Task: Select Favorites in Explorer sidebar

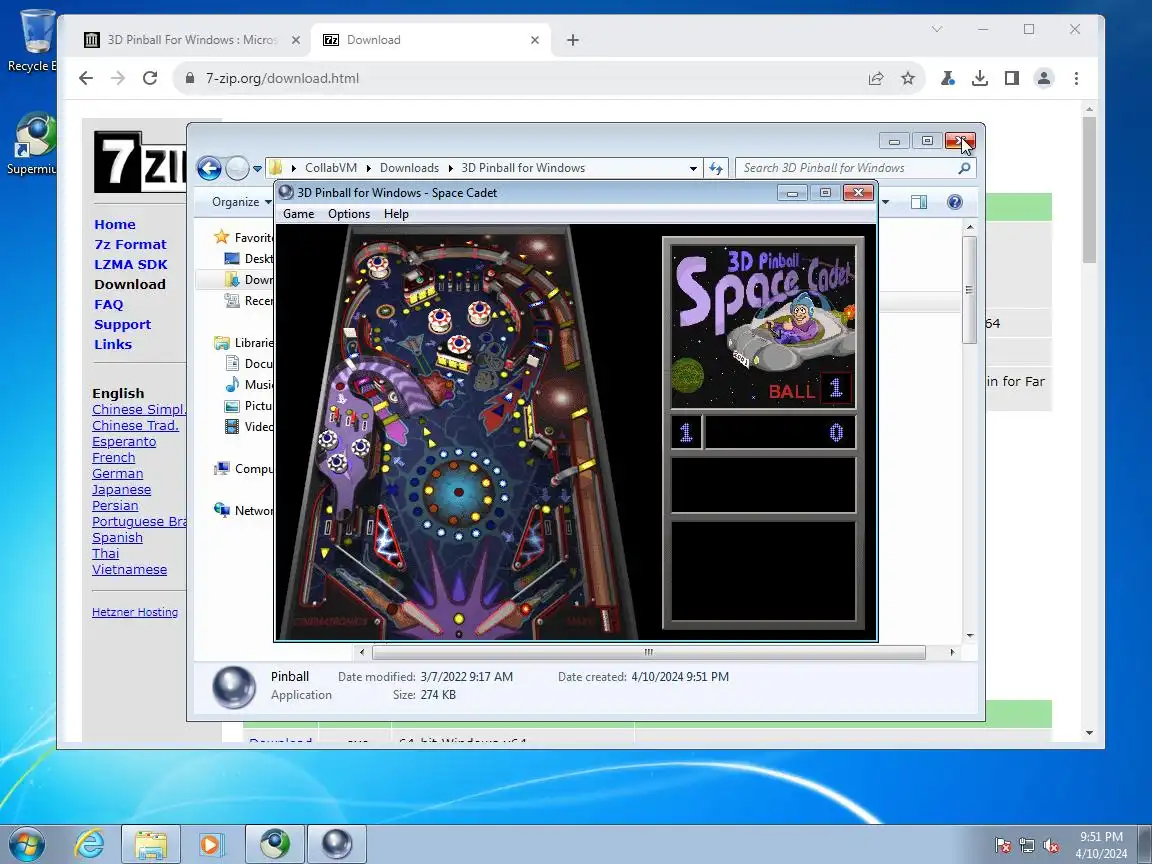Action: pyautogui.click(x=243, y=237)
